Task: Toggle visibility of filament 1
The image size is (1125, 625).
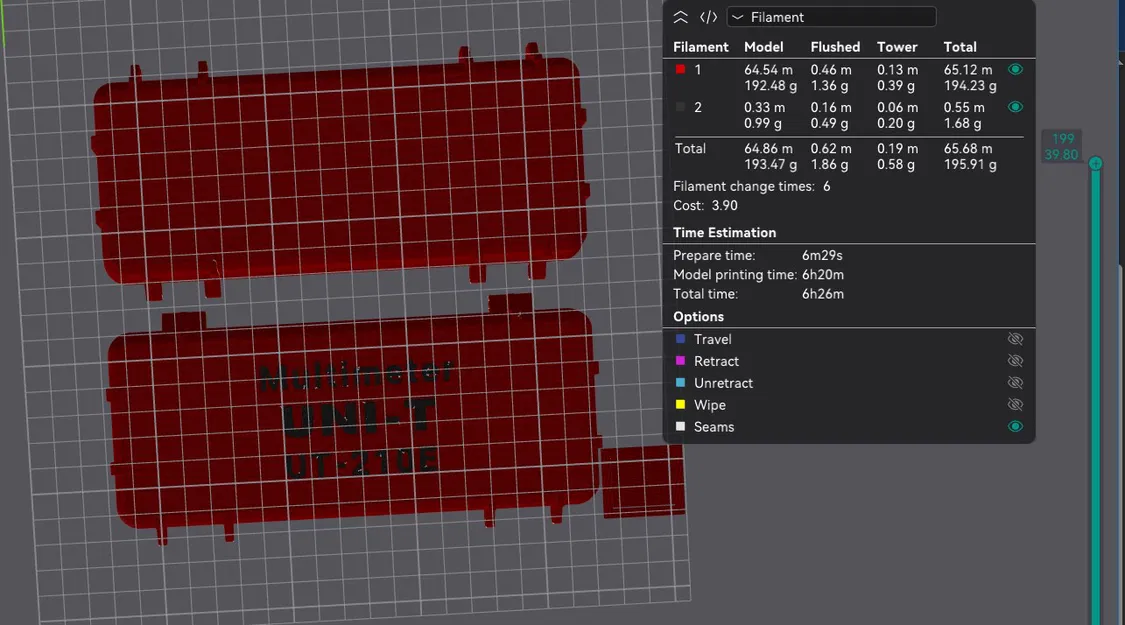Action: (x=1015, y=70)
